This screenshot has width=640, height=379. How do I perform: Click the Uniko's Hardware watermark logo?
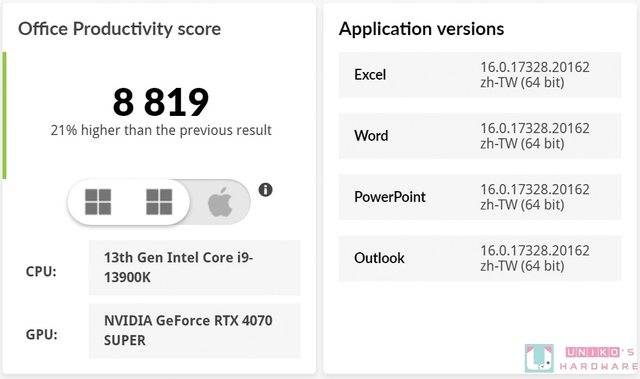click(580, 358)
